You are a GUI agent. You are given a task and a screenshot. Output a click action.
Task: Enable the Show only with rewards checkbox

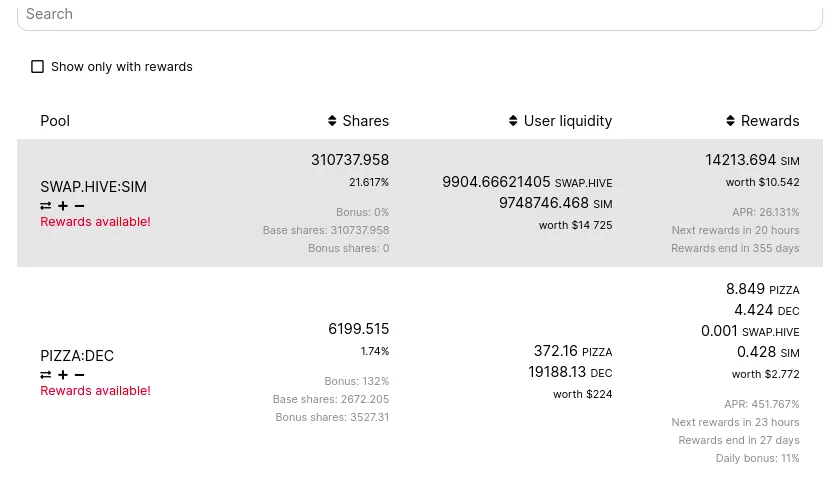point(38,67)
